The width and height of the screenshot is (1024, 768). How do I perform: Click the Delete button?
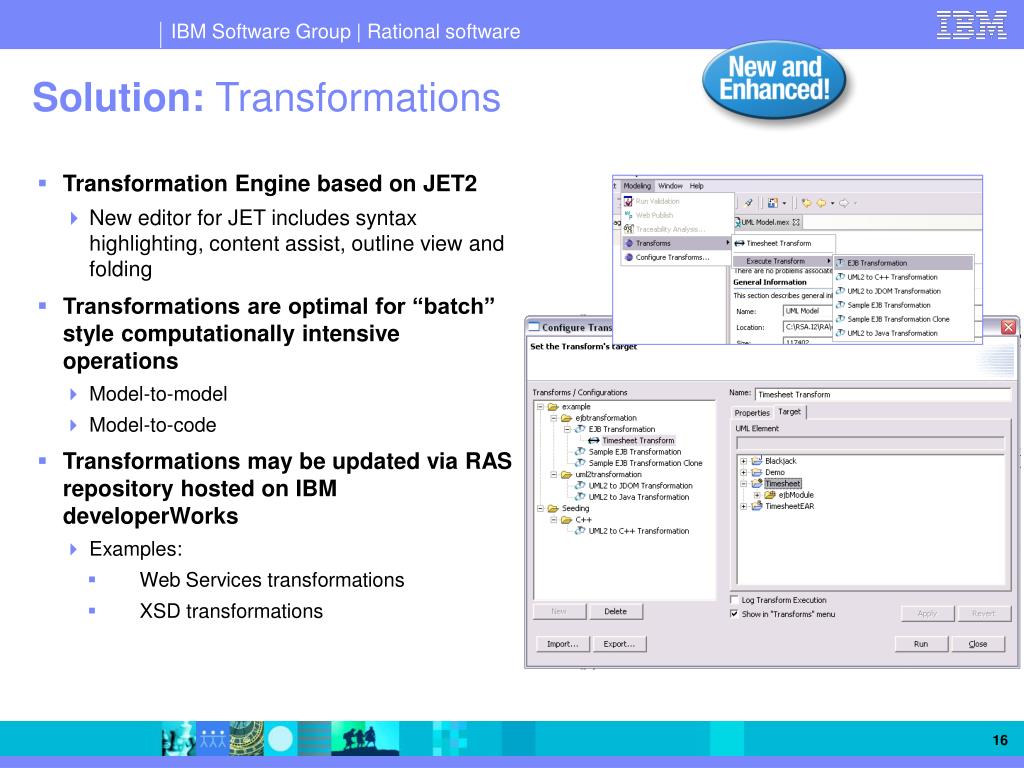point(615,611)
